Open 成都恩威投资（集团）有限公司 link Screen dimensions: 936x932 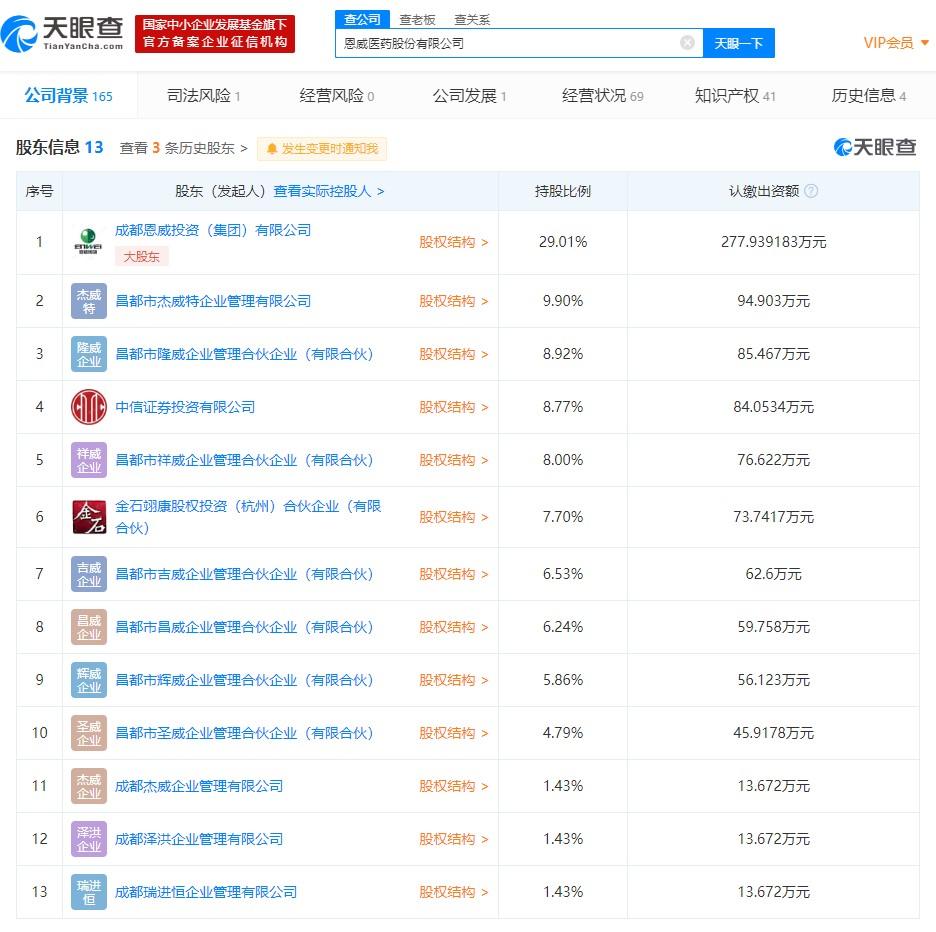pos(213,230)
